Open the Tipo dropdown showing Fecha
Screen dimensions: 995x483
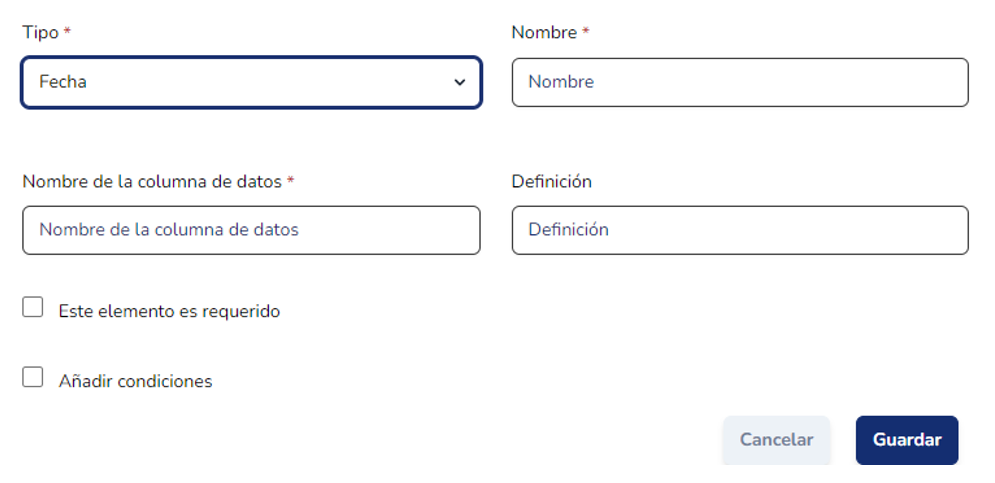click(x=250, y=82)
